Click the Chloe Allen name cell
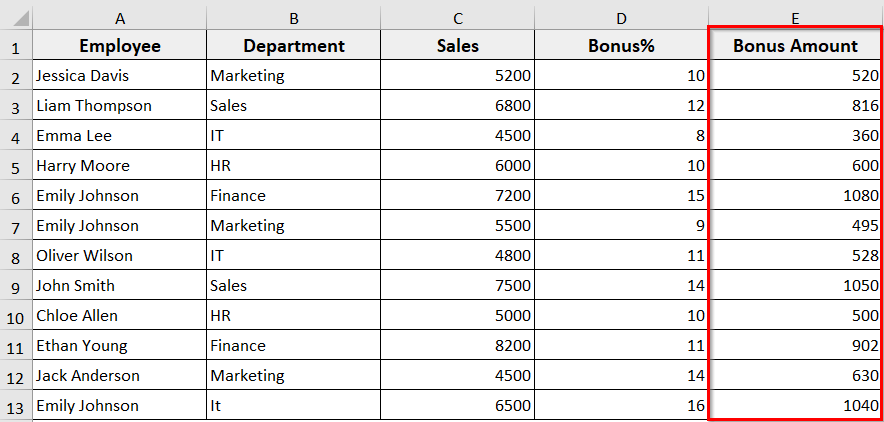884x422 pixels. (x=120, y=316)
